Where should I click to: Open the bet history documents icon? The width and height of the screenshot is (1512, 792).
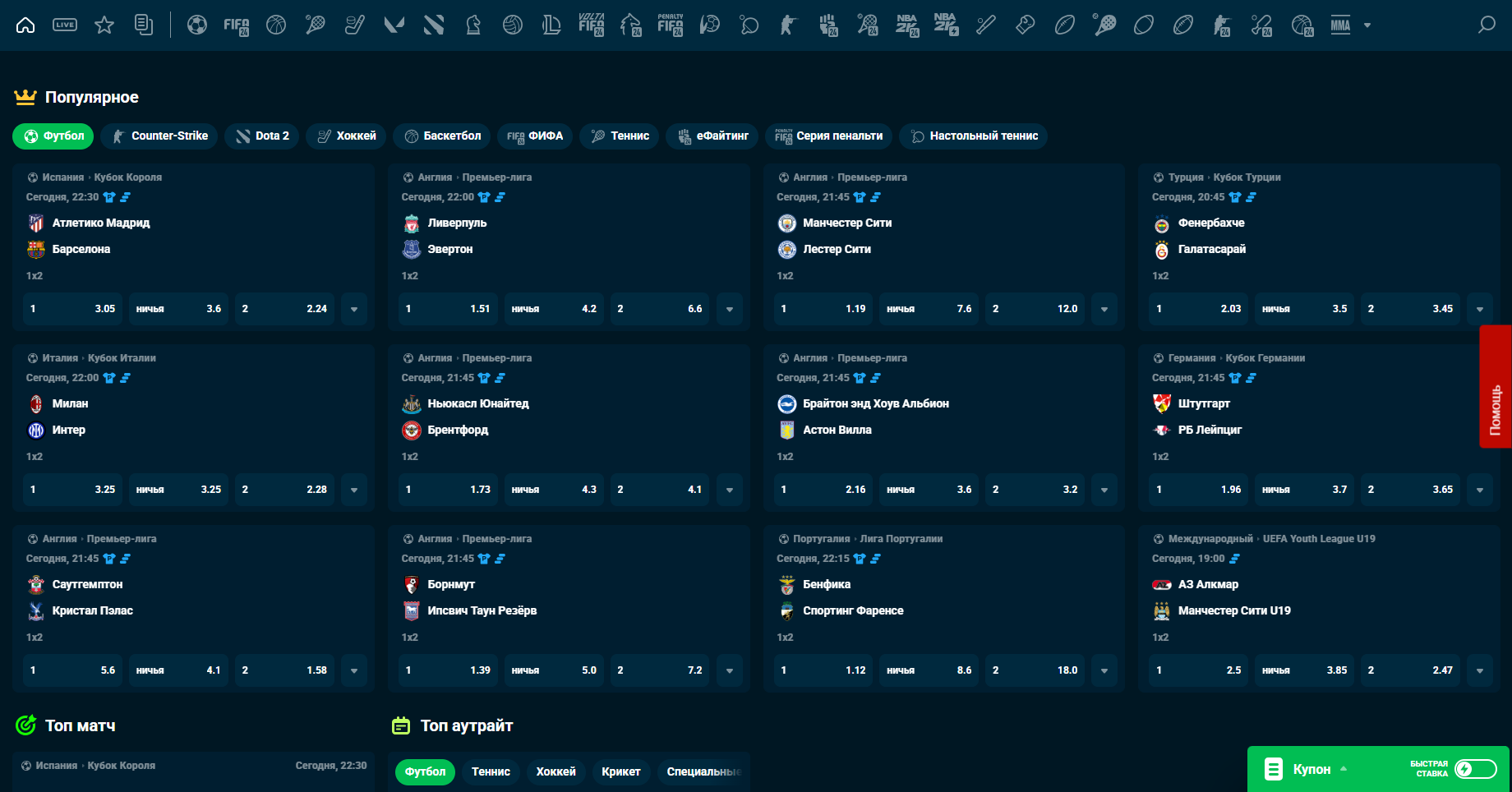coord(144,25)
